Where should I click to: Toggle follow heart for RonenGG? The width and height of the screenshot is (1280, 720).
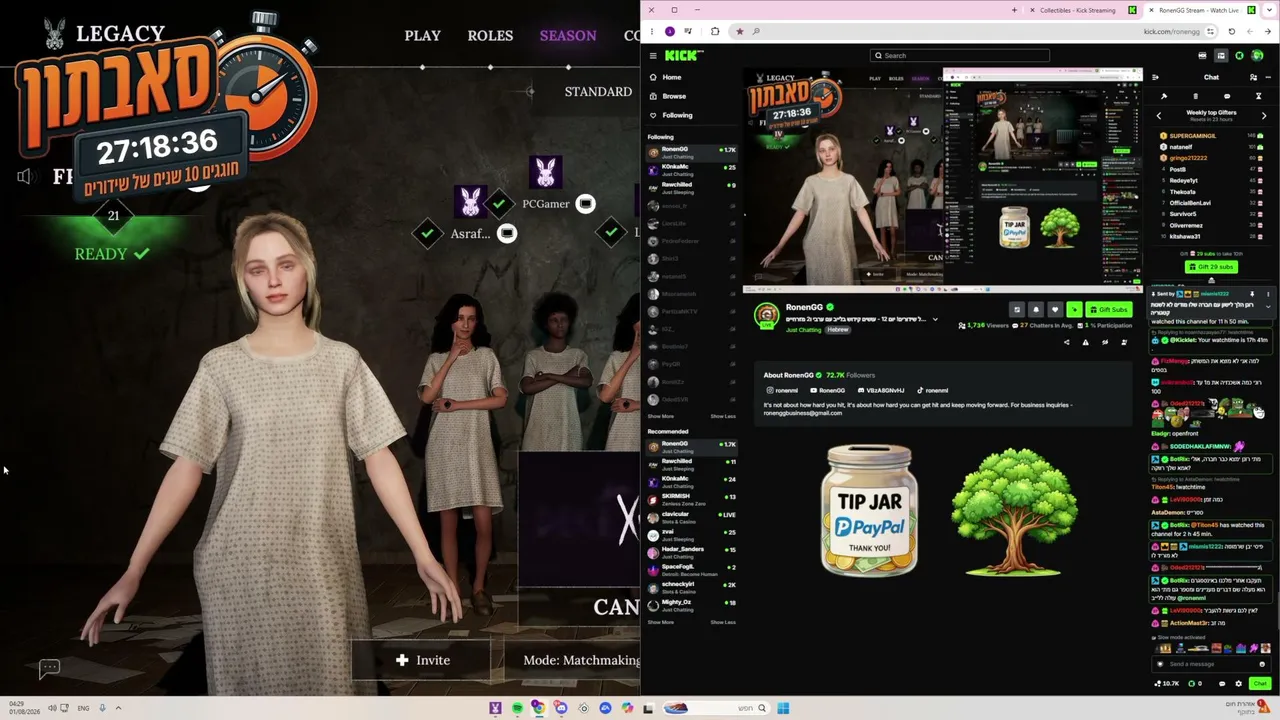(1054, 309)
